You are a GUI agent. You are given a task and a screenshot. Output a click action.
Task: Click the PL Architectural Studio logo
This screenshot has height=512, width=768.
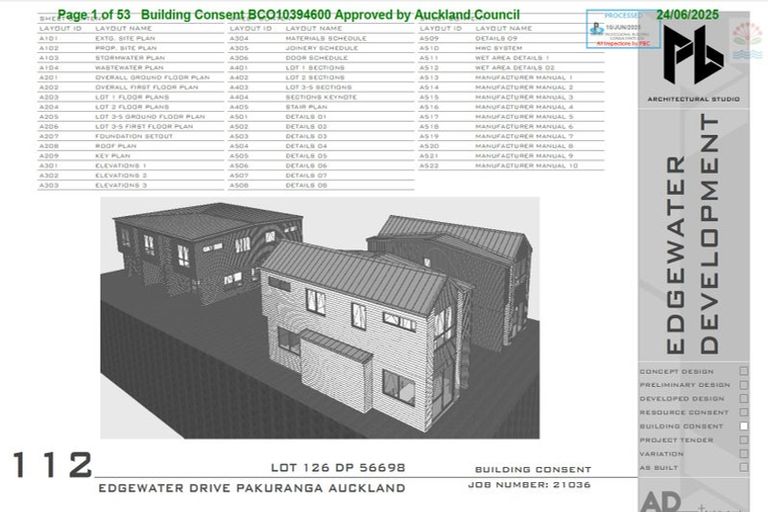693,55
